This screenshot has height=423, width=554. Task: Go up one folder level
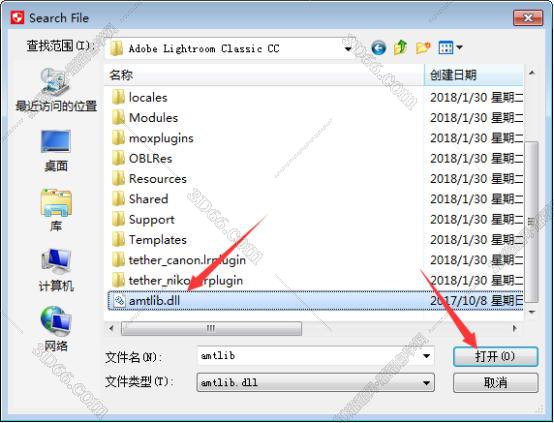point(401,47)
